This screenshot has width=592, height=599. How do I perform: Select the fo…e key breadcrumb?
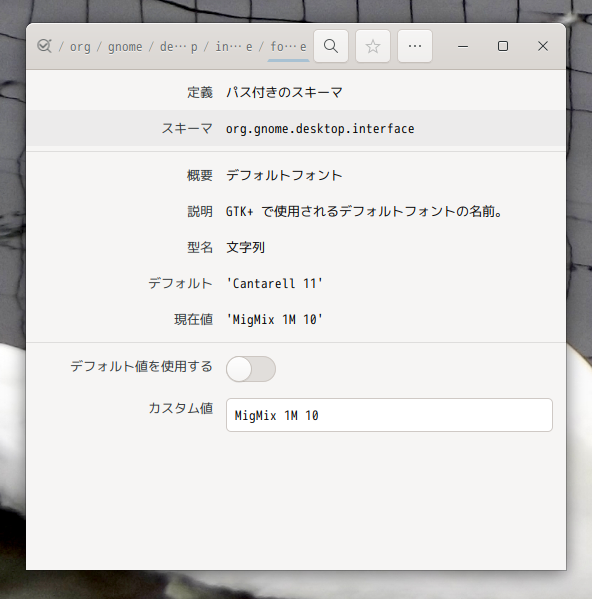pyautogui.click(x=288, y=47)
